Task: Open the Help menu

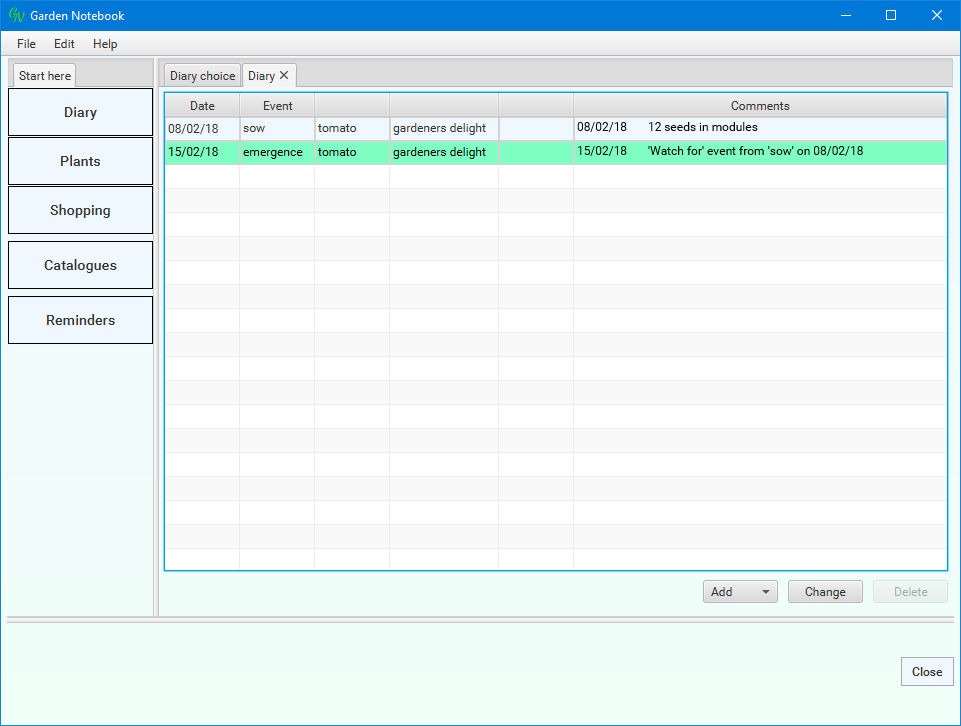Action: (105, 44)
